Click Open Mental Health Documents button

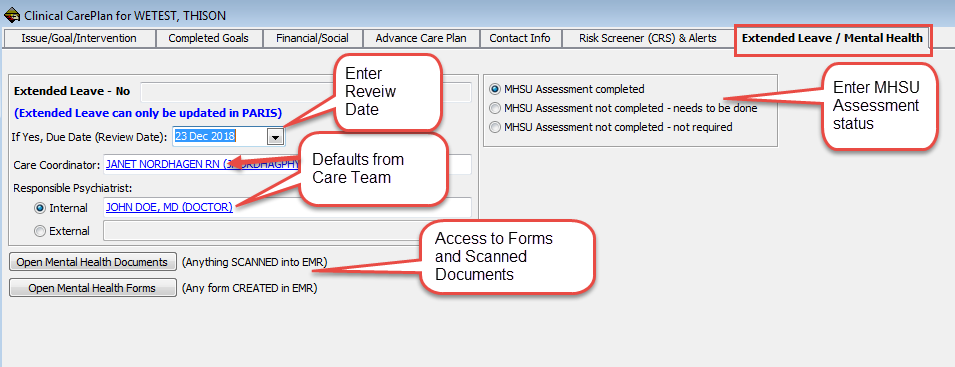tap(93, 262)
